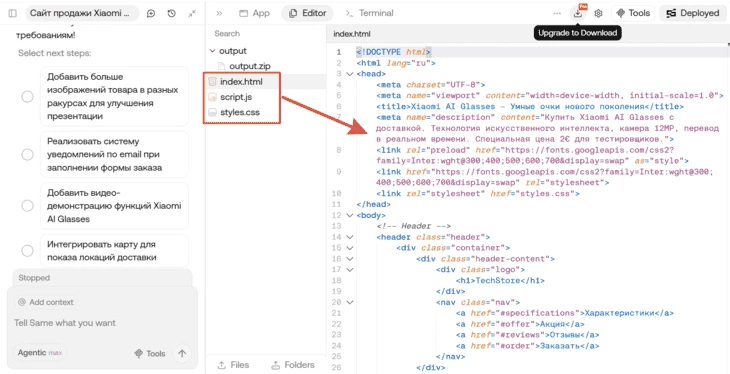Click the three-dots more options icon
The image size is (730, 374).
(557, 14)
